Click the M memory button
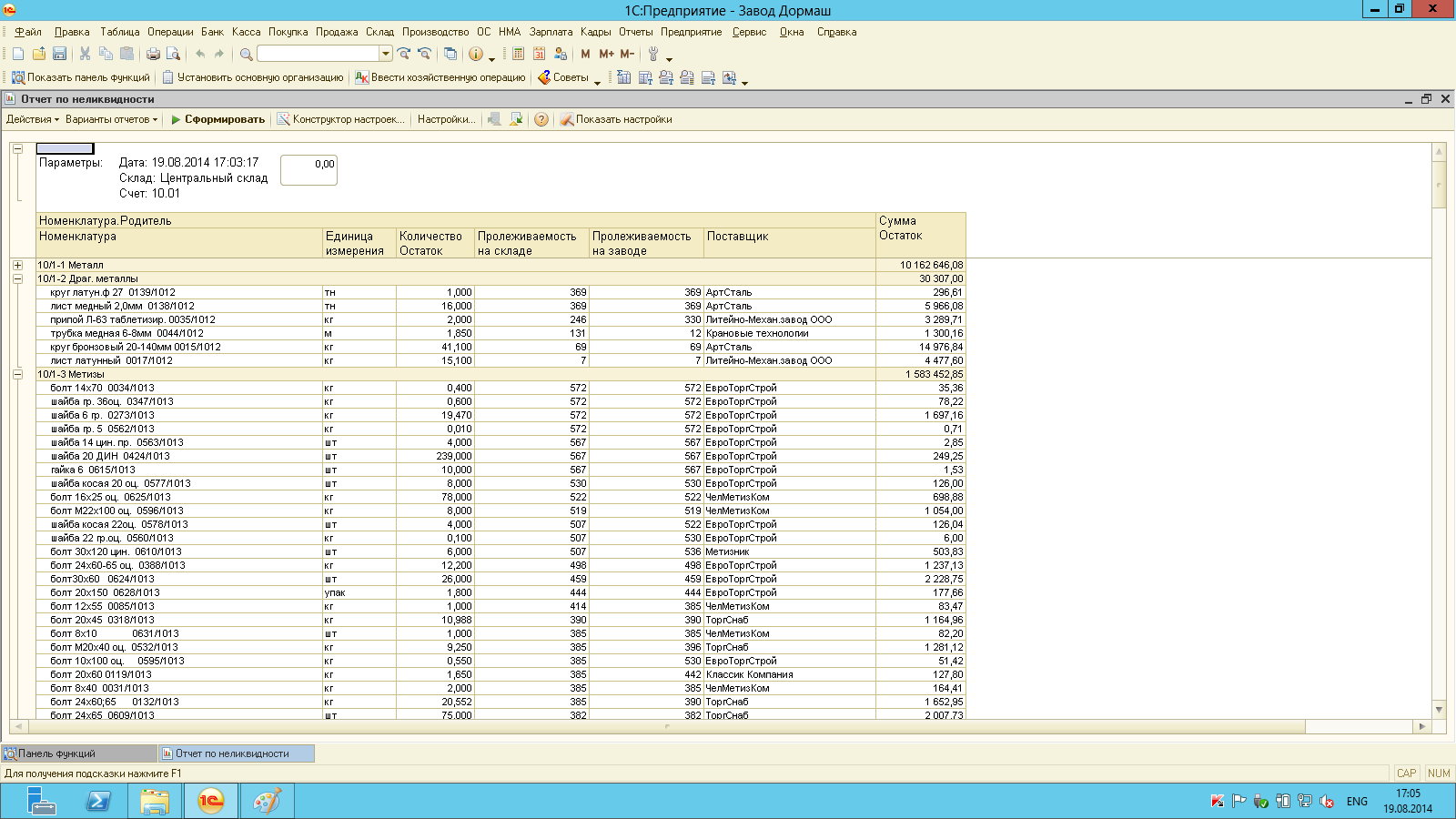The width and height of the screenshot is (1456, 819). (x=585, y=55)
